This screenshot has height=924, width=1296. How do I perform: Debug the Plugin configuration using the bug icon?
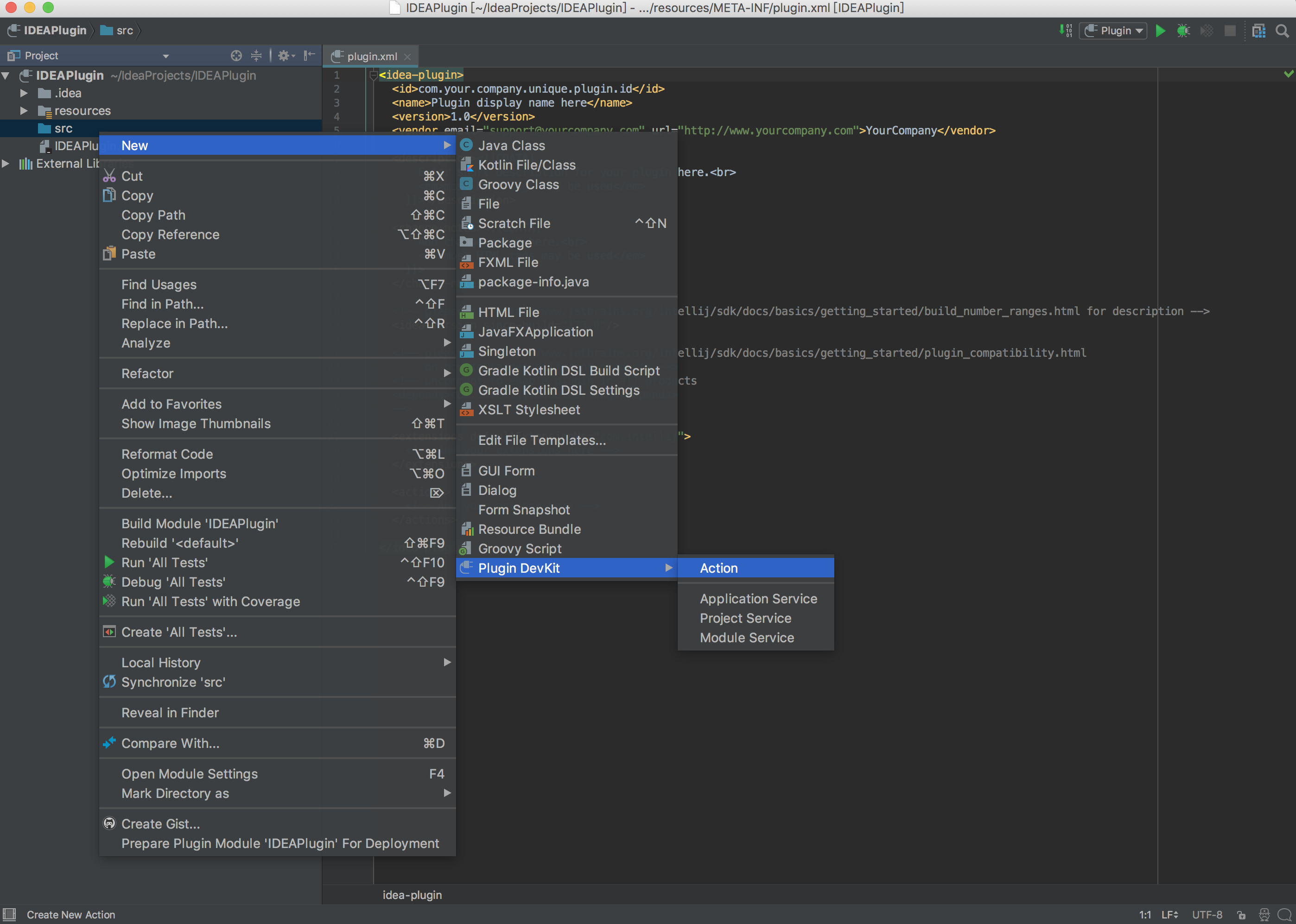coord(1184,31)
